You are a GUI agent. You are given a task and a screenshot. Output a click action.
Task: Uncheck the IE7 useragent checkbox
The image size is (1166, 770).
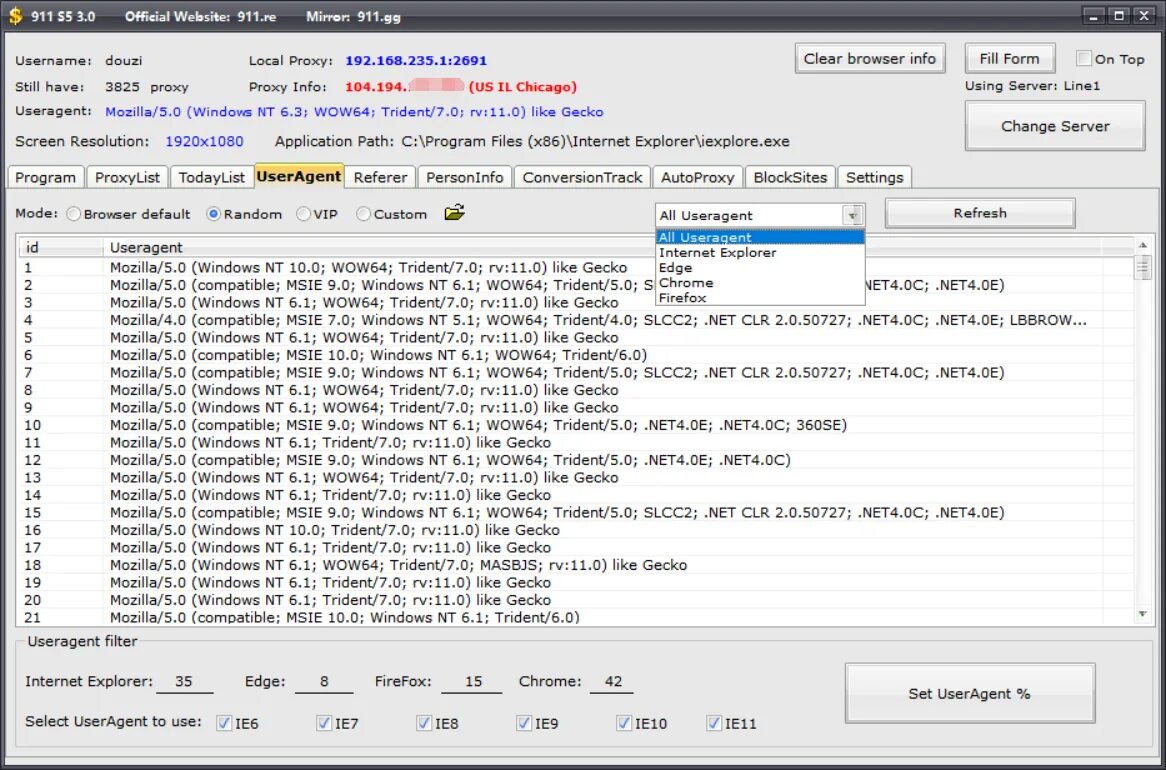[323, 722]
